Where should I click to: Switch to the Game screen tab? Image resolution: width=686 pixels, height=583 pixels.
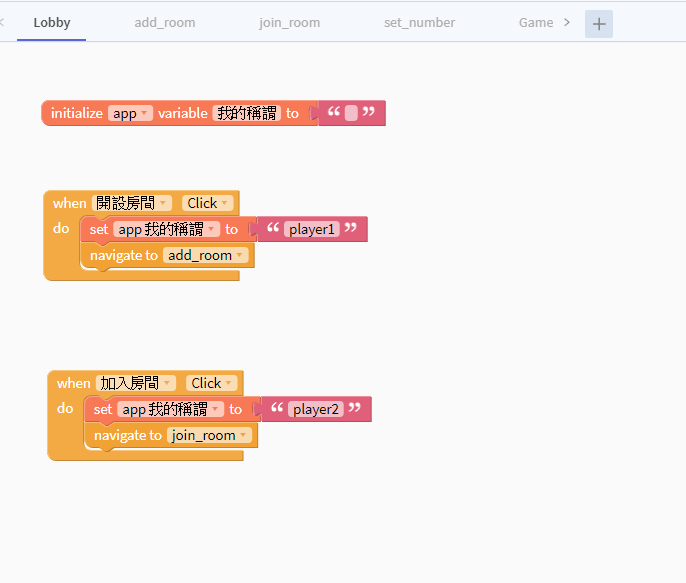[x=536, y=23]
